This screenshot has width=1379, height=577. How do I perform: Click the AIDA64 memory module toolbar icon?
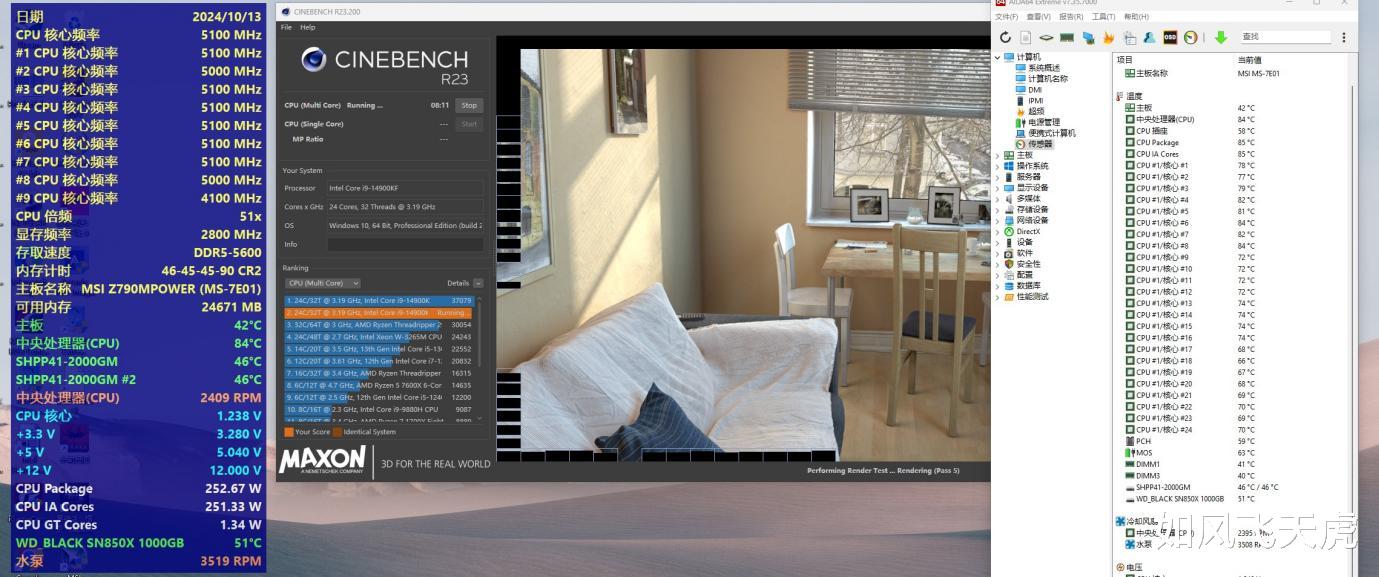1067,38
